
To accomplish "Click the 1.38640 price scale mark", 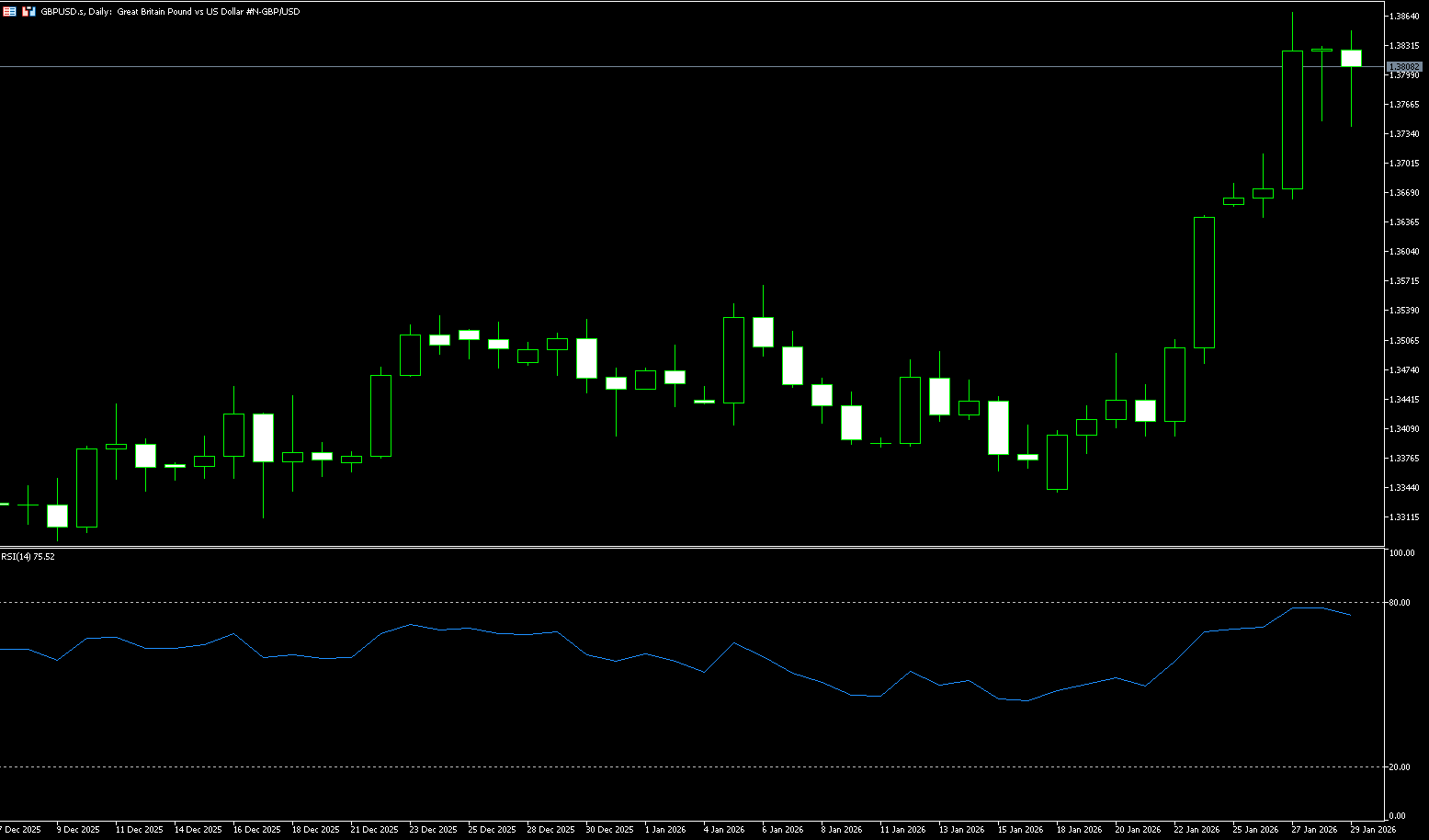I will 1403,17.
